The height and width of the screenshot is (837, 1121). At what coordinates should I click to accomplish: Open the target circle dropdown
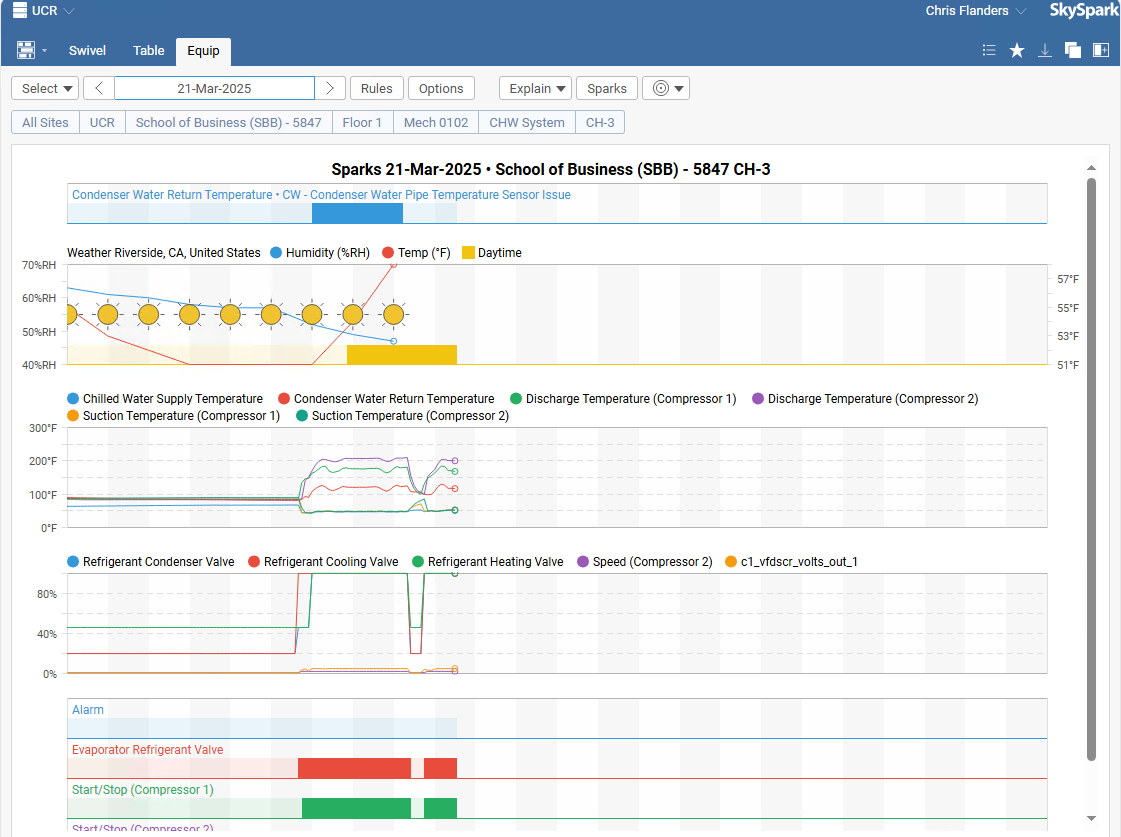(x=666, y=88)
